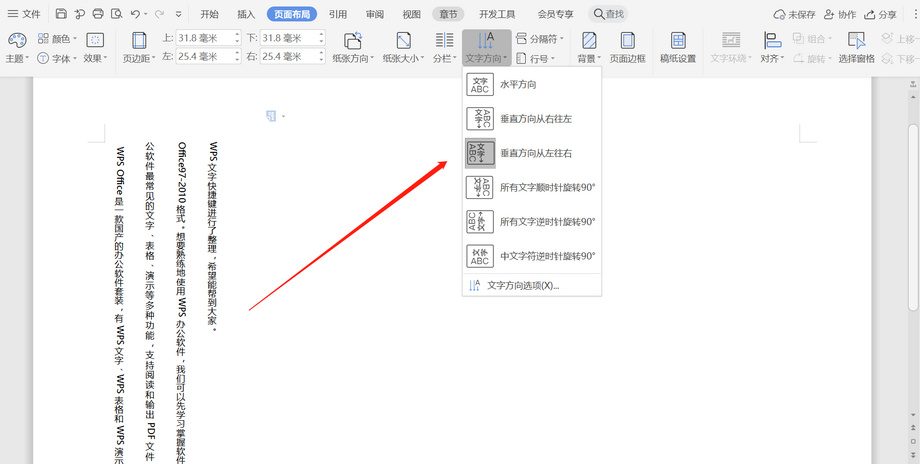The width and height of the screenshot is (920, 464).
Task: Open the 分栏 columns dropdown
Action: 444,48
